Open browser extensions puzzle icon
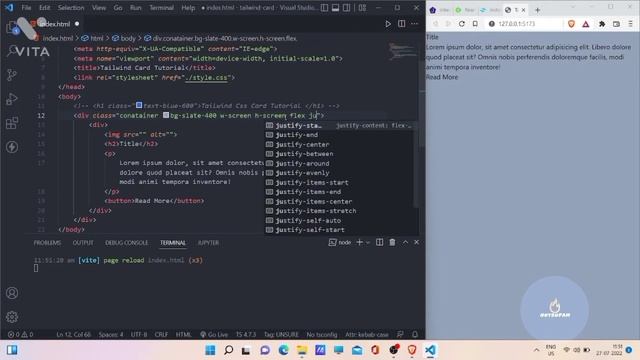 click(x=602, y=24)
